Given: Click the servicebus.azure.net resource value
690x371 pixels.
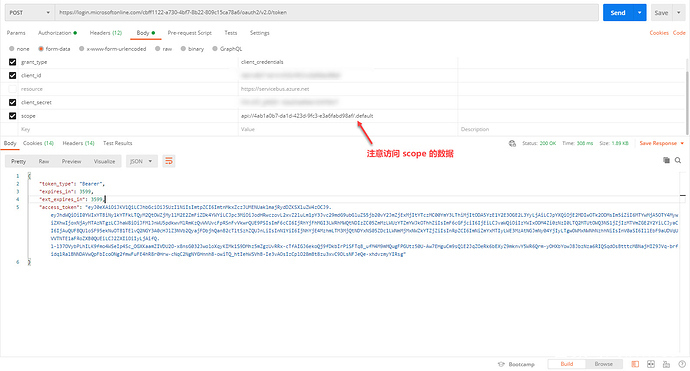Looking at the screenshot, I should 275,89.
